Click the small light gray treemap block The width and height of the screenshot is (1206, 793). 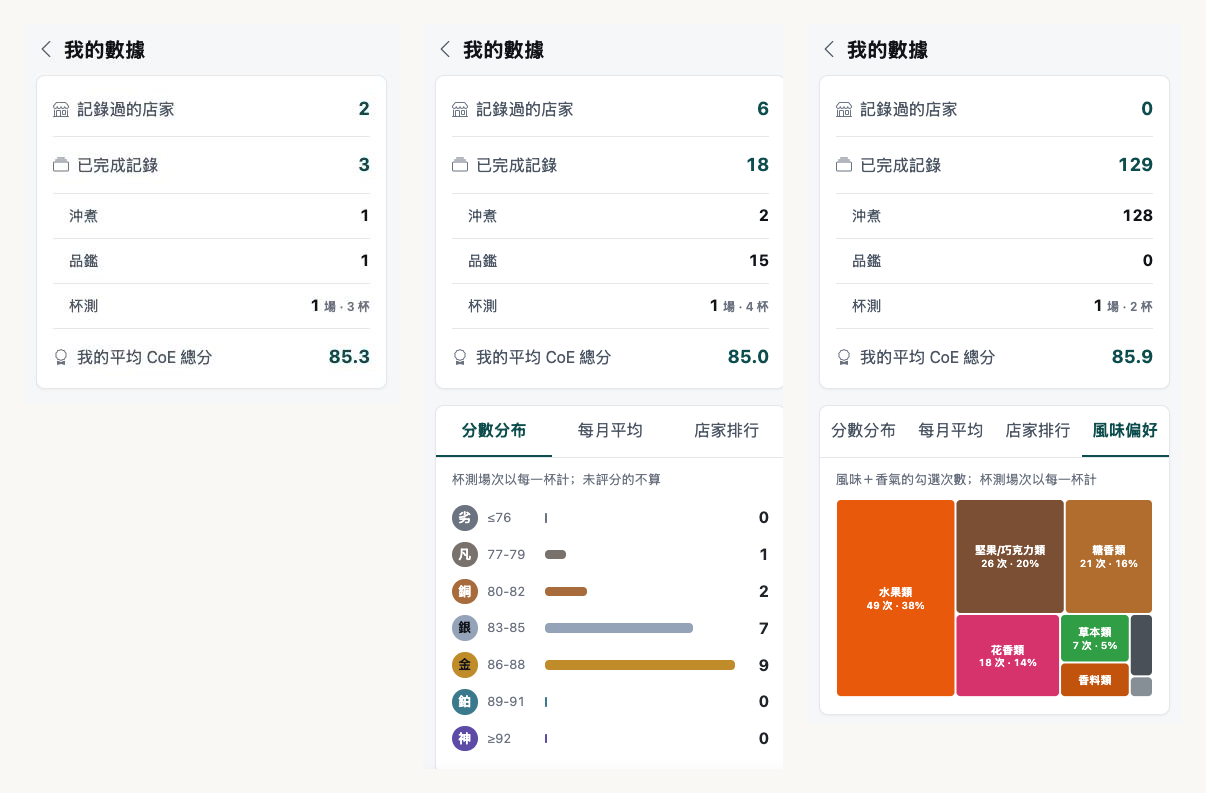click(1141, 687)
